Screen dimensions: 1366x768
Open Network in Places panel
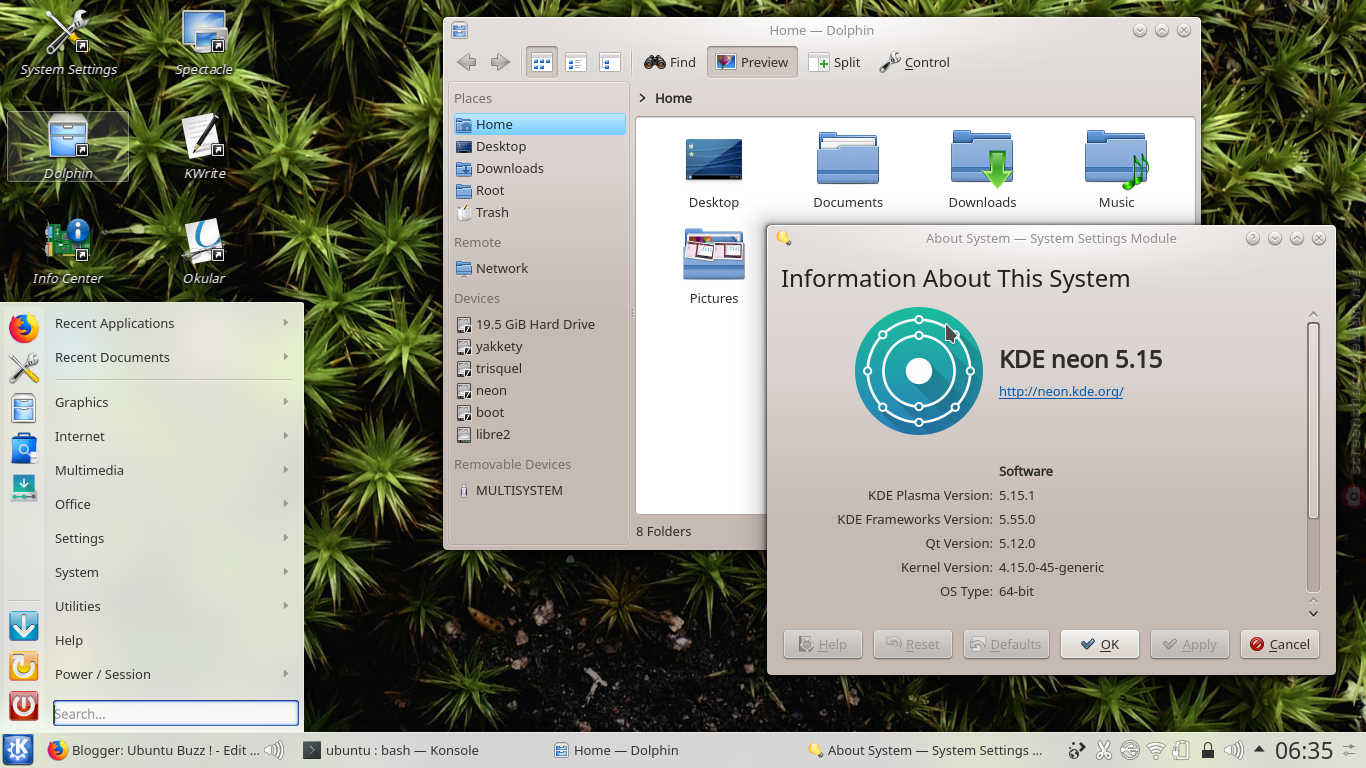pos(539,268)
